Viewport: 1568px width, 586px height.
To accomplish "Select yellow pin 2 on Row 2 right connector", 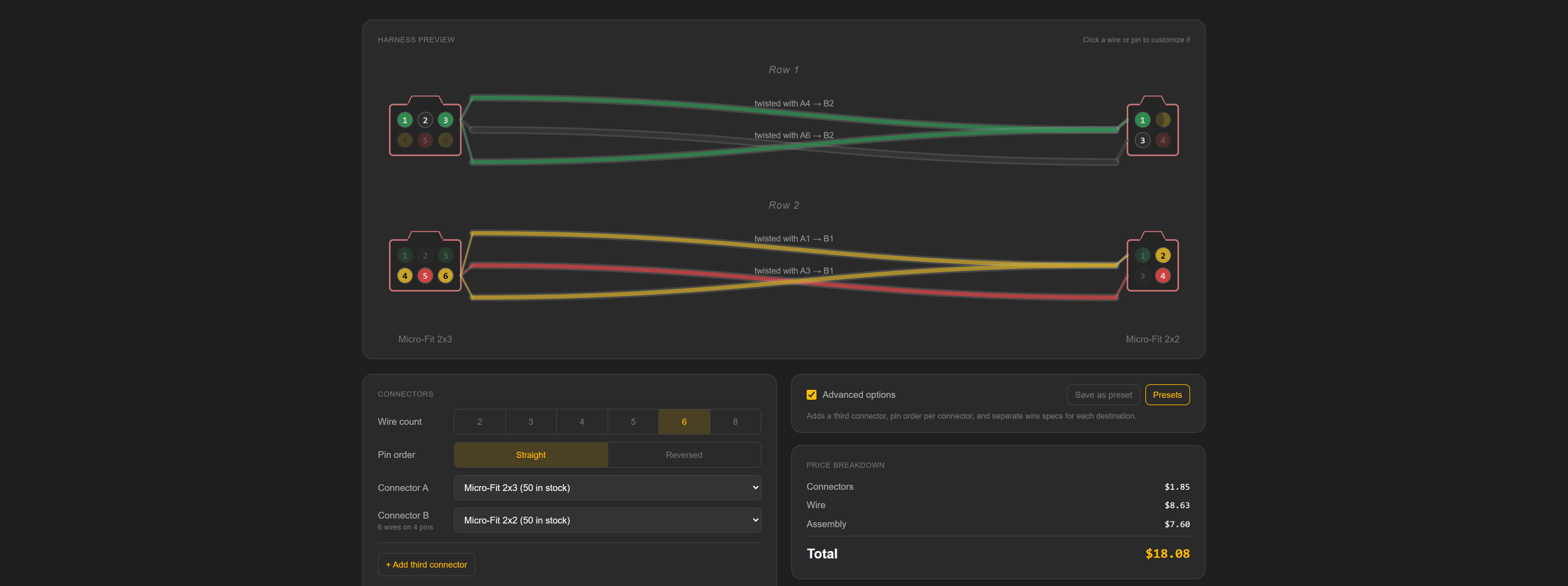I will (1163, 256).
